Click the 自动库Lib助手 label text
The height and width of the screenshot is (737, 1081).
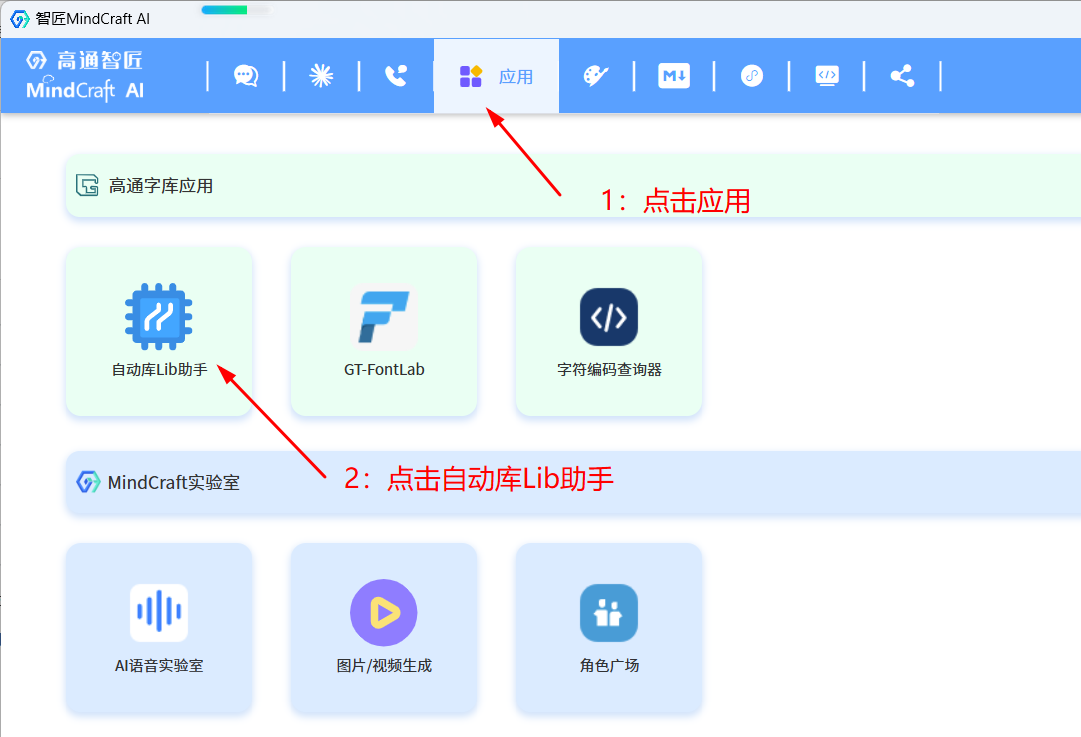pyautogui.click(x=159, y=370)
